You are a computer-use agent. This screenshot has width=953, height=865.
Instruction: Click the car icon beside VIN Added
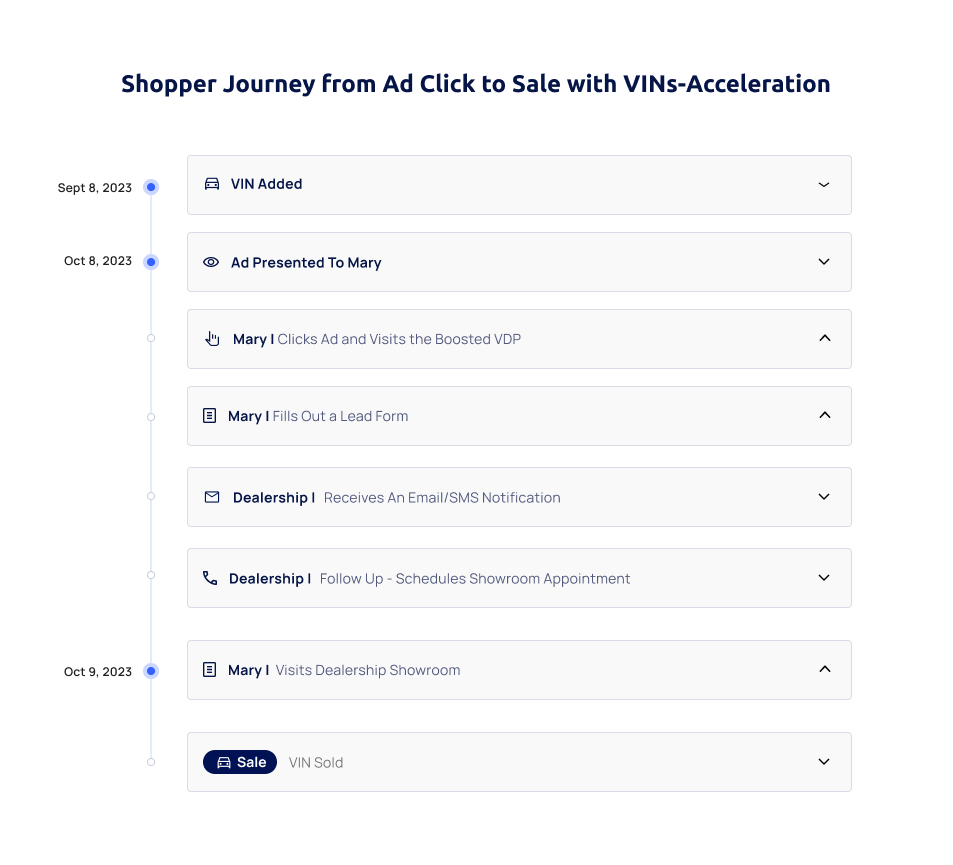(212, 184)
